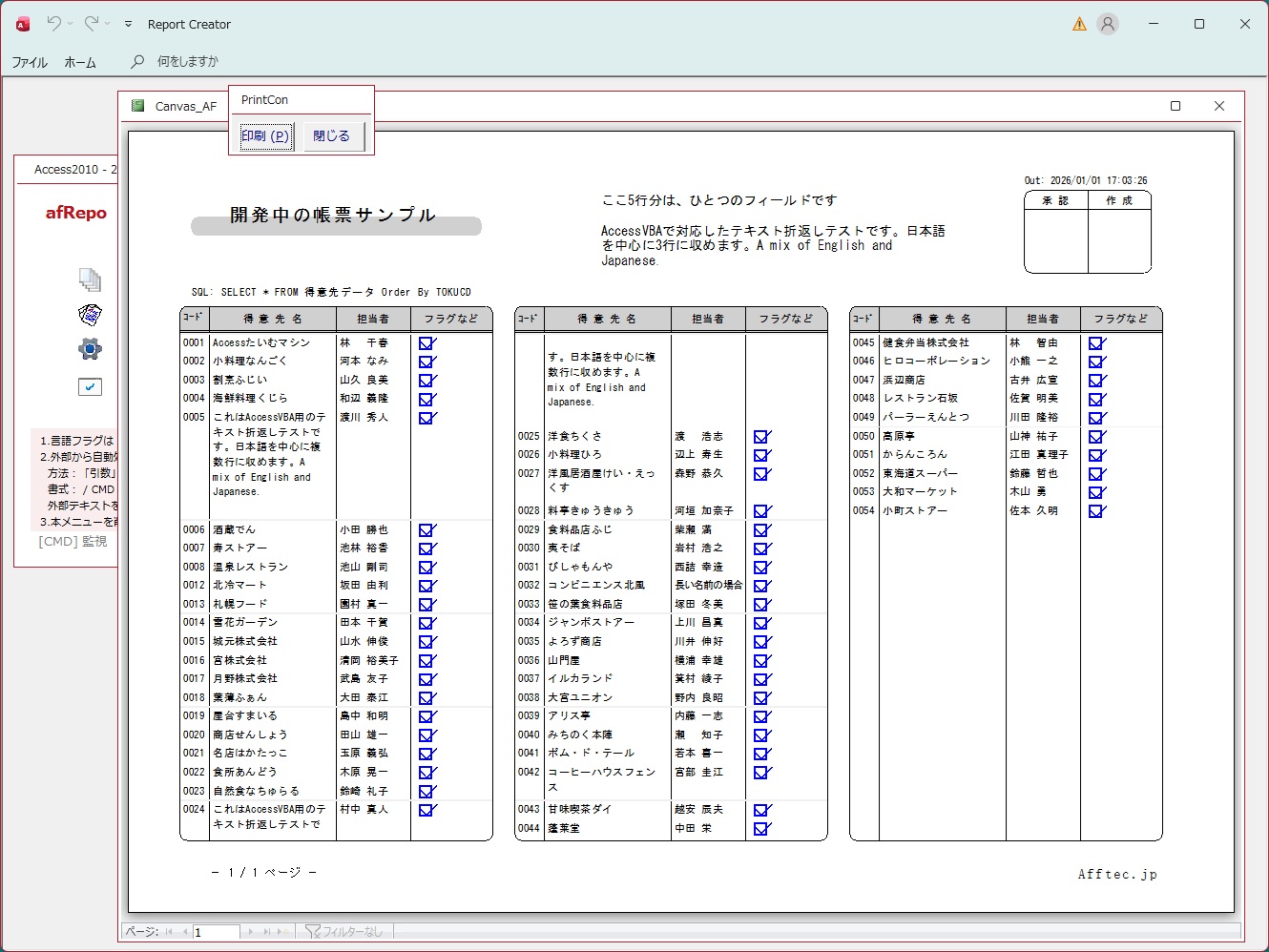The height and width of the screenshot is (952, 1269).
Task: Toggle the flag checkbox for row 0001
Action: pos(426,343)
